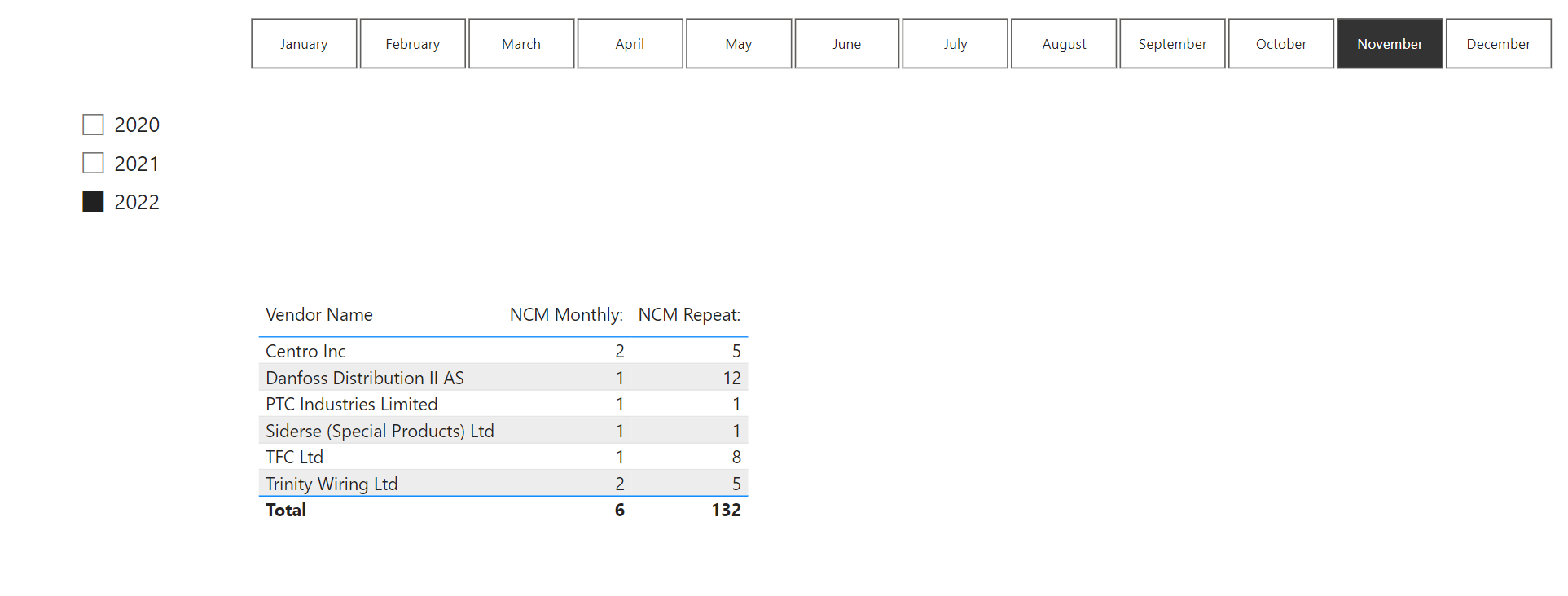Check the 2020 year checkbox
The image size is (1568, 596).
[x=93, y=125]
